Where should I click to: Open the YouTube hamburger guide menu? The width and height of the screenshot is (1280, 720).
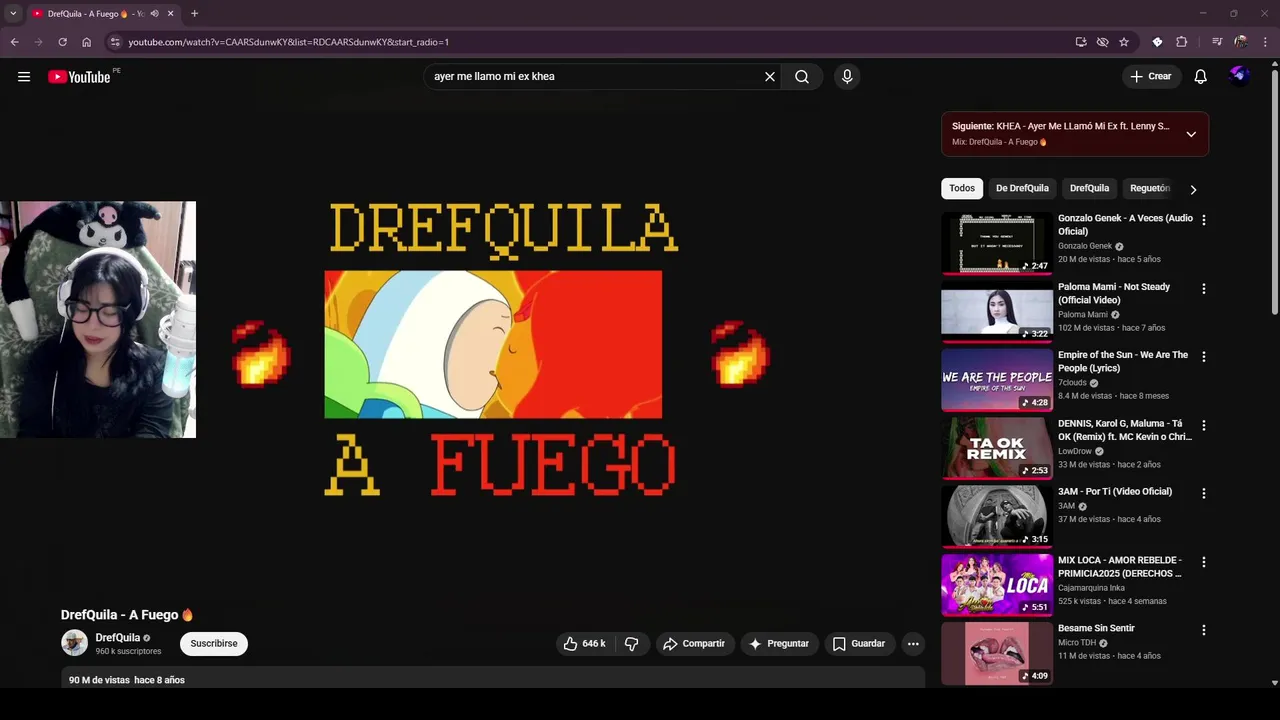click(24, 77)
